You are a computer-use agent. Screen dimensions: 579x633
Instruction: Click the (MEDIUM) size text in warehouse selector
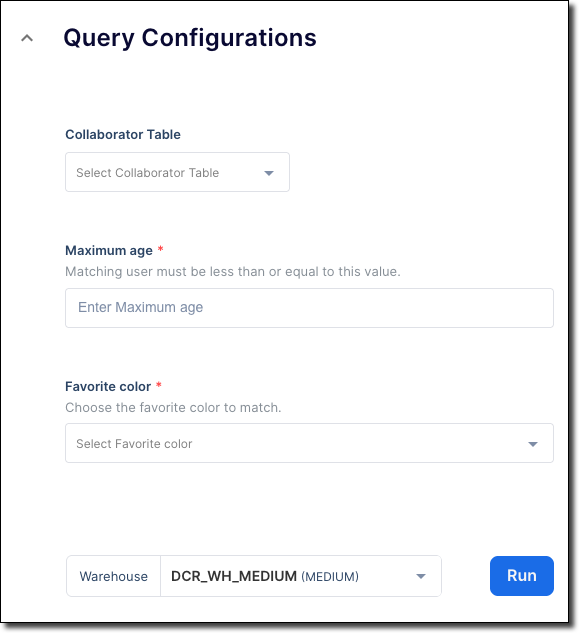(x=330, y=577)
